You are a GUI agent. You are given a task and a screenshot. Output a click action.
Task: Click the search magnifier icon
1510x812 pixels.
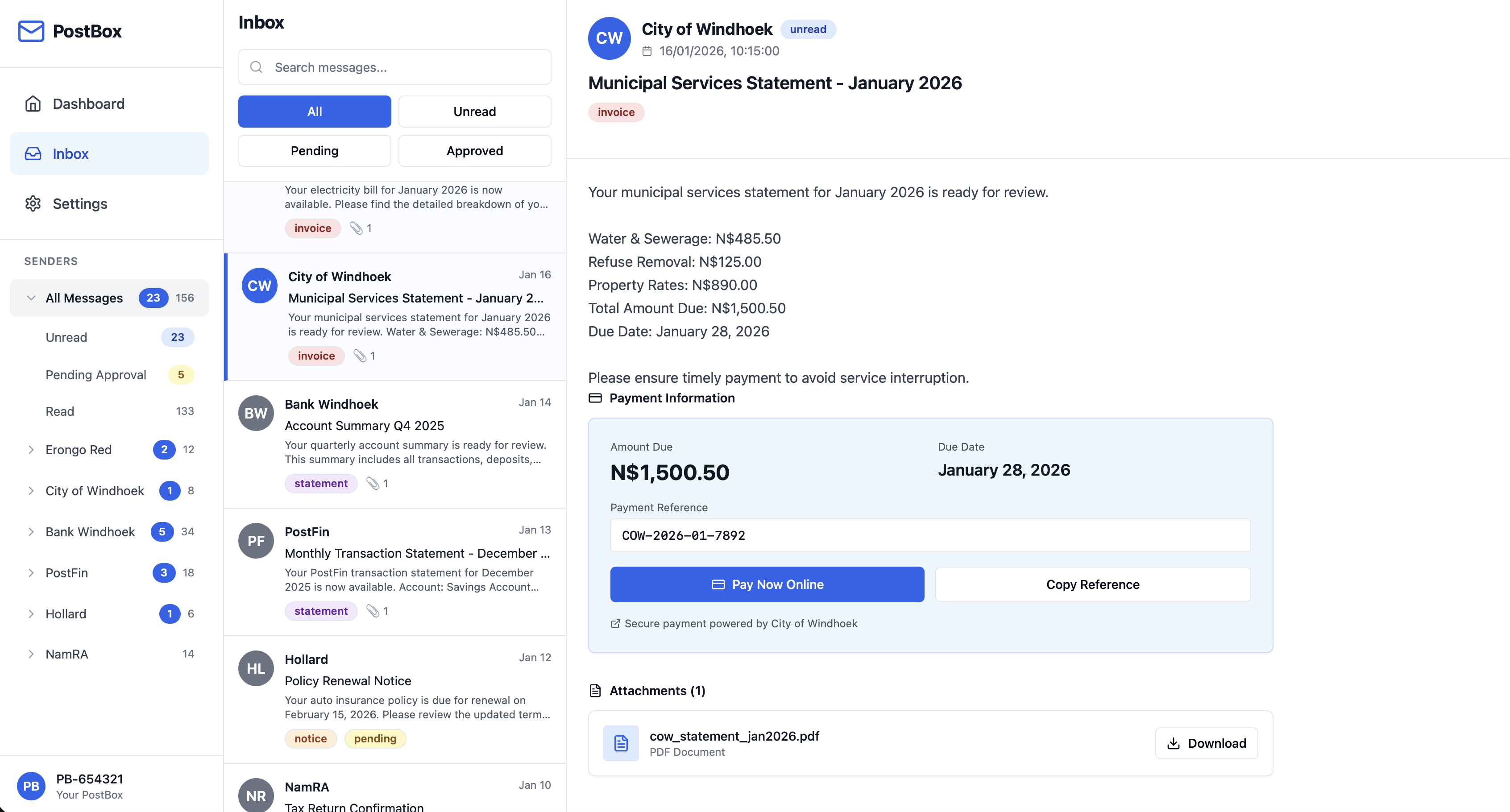[256, 67]
